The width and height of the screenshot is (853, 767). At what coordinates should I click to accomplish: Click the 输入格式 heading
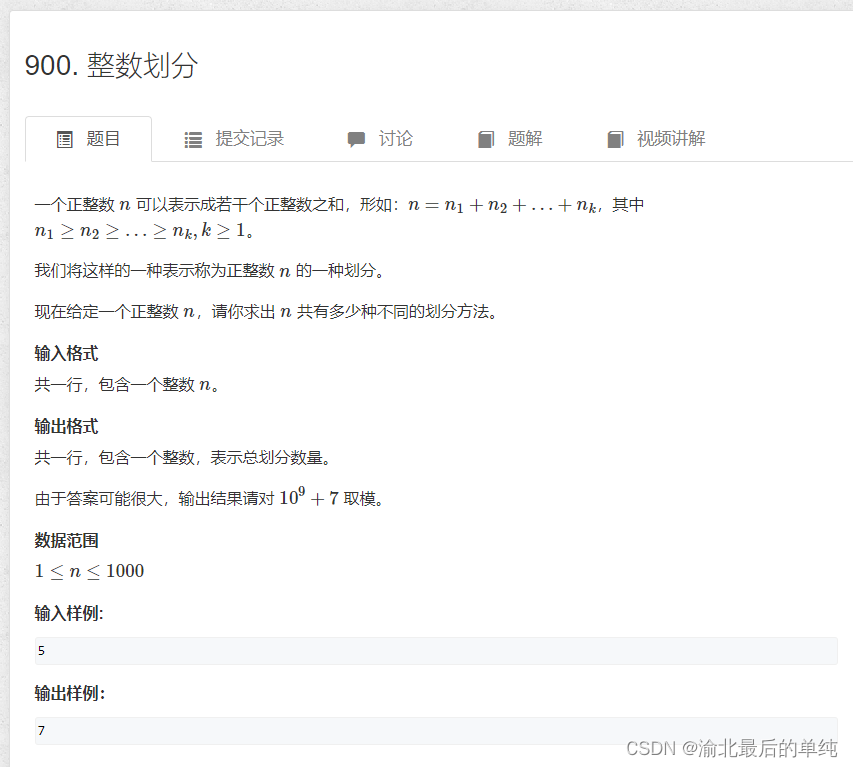[x=66, y=353]
